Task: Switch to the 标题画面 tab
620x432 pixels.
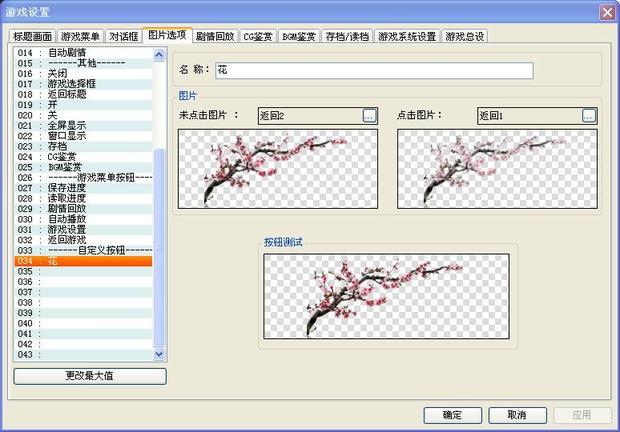Action: pyautogui.click(x=33, y=36)
